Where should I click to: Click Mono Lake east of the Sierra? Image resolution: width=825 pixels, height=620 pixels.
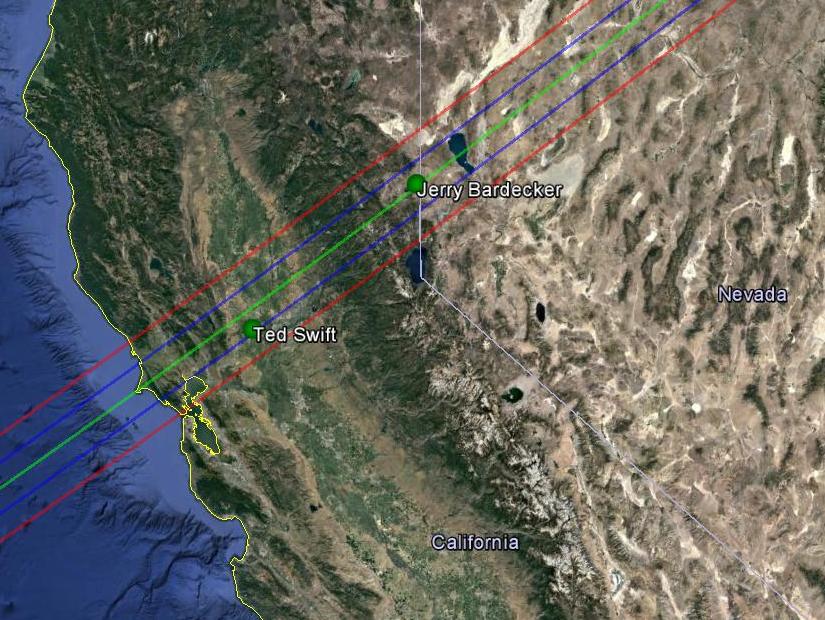pyautogui.click(x=511, y=394)
